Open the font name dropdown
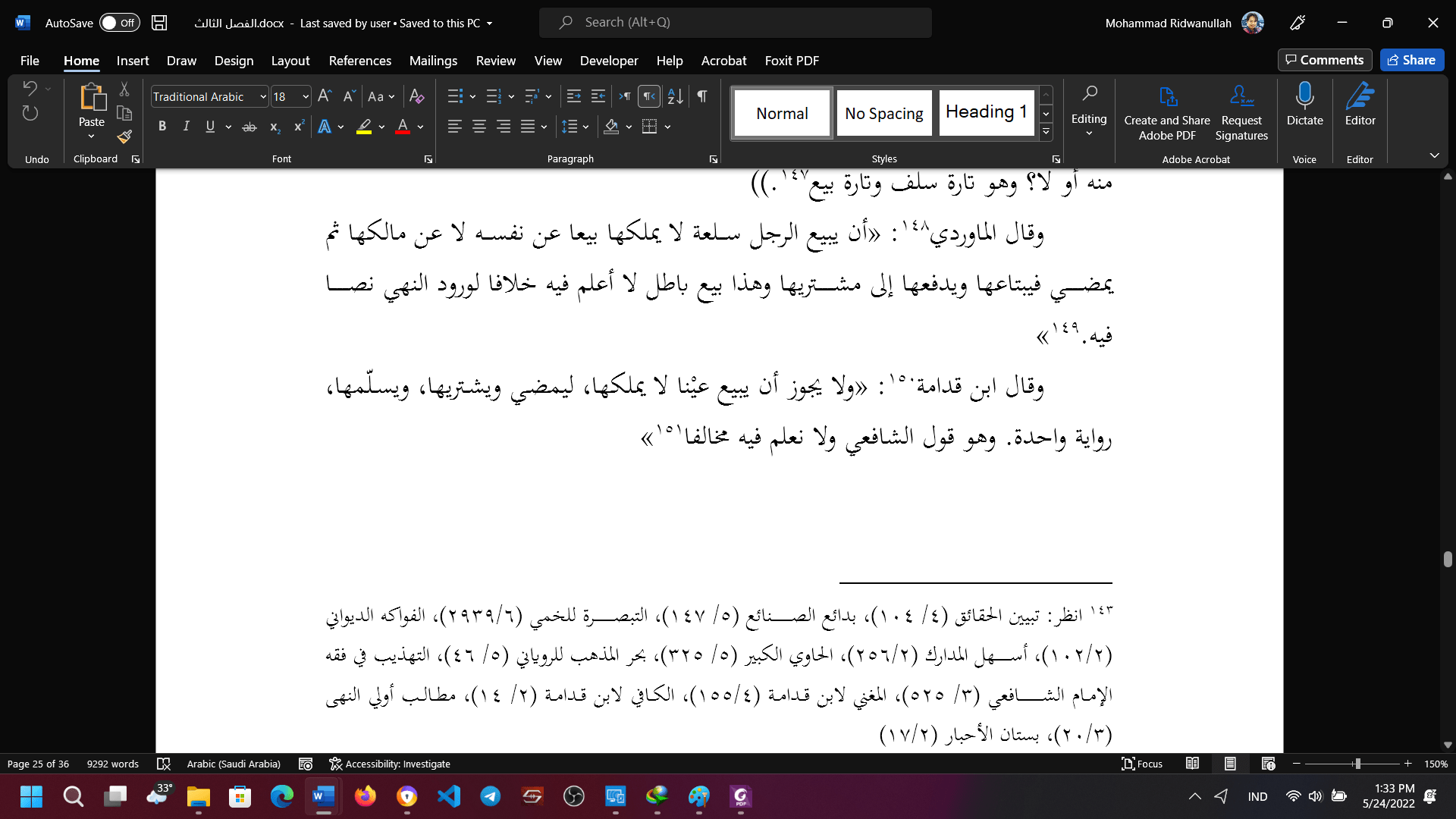 [x=262, y=97]
